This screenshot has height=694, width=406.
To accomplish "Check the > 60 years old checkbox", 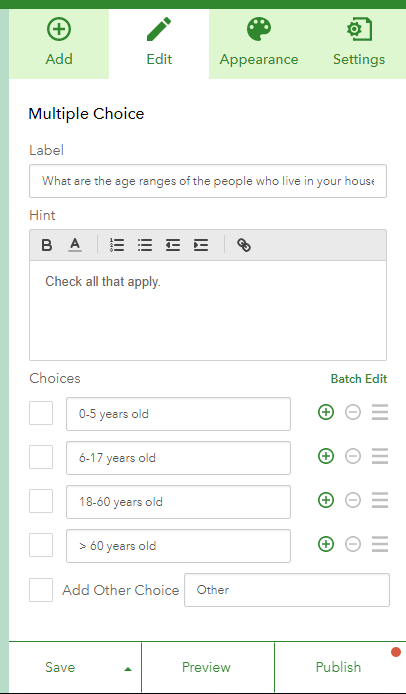I will 41,545.
